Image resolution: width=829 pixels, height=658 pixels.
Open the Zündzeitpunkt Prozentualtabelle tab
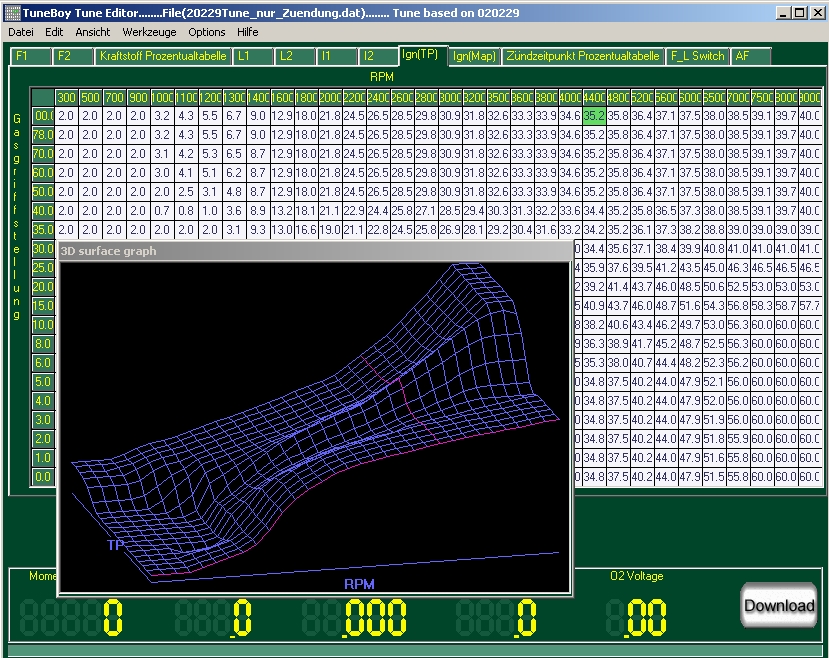(583, 56)
